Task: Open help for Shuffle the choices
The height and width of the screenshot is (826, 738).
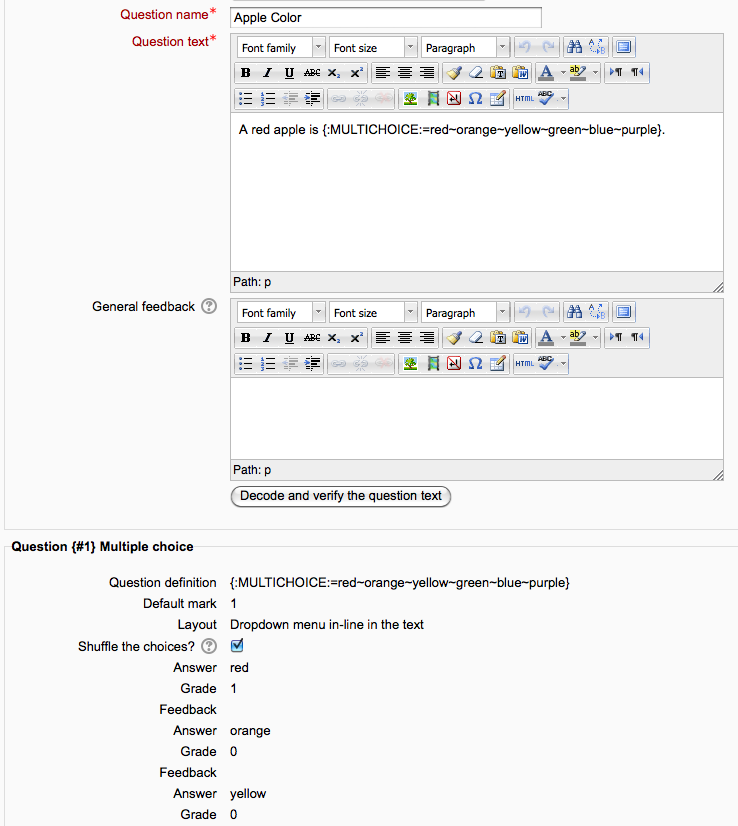Action: (209, 646)
